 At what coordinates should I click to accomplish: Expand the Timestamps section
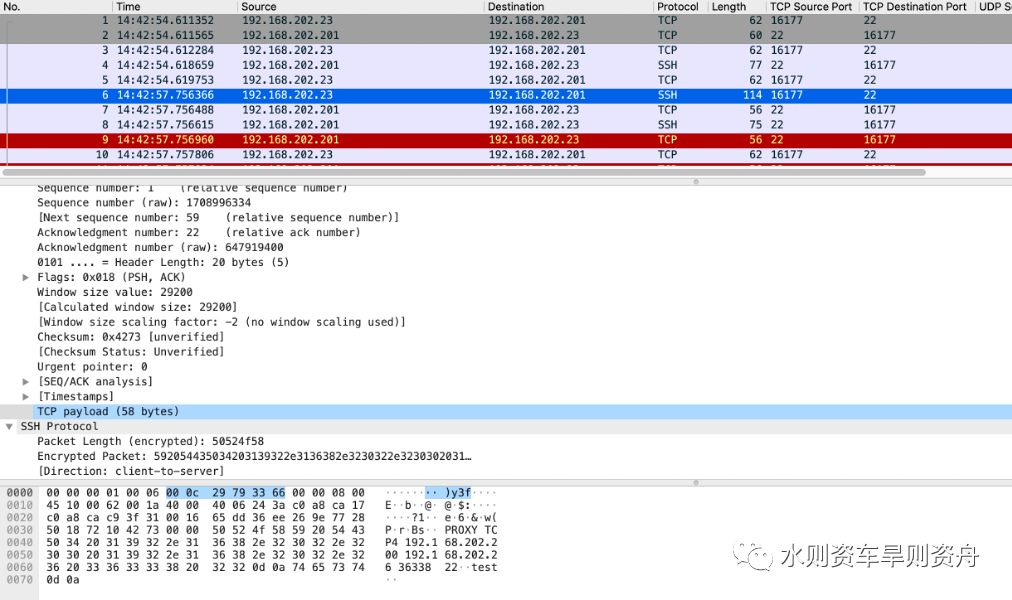tap(24, 396)
